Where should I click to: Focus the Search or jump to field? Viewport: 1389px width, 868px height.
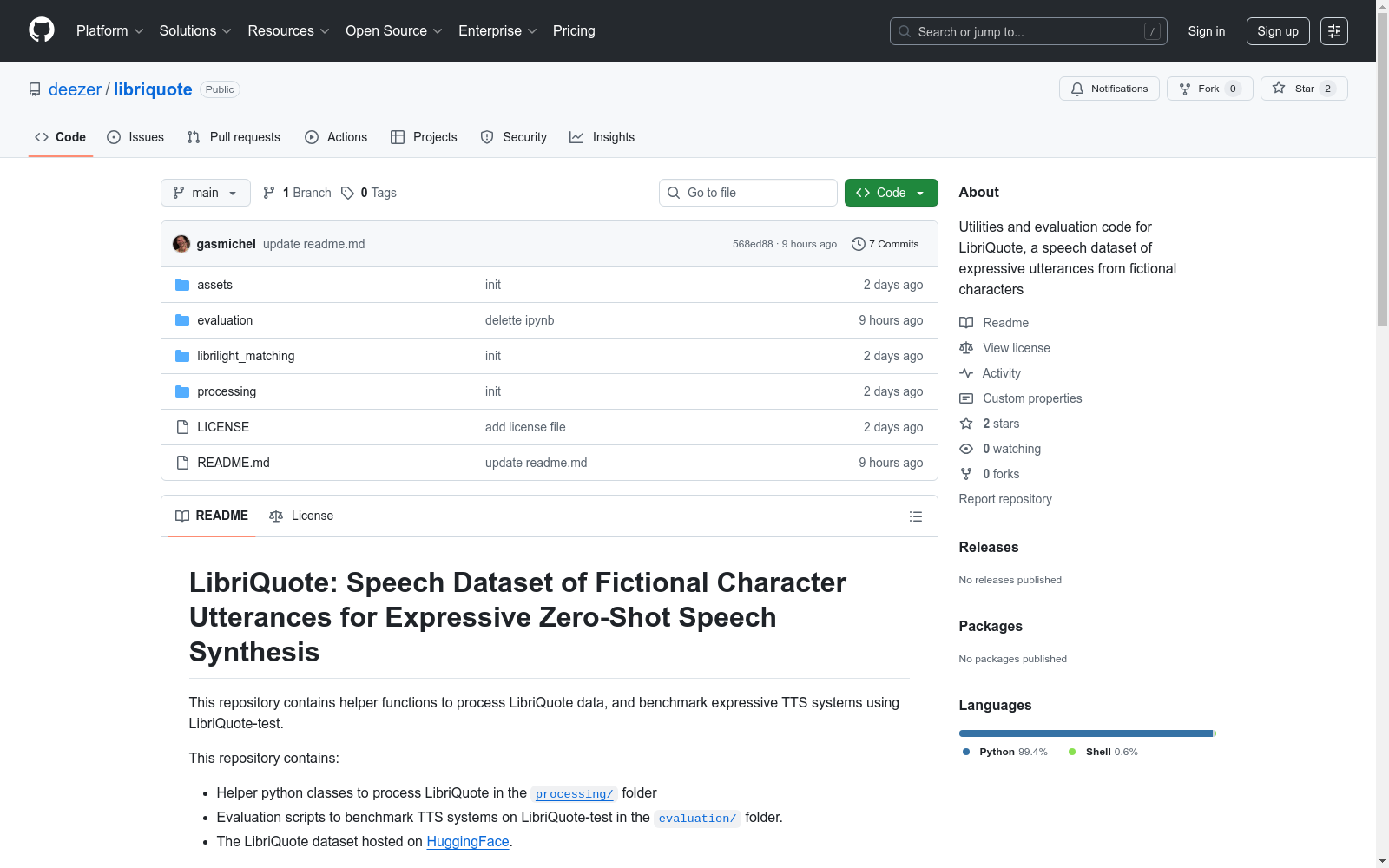[1029, 31]
